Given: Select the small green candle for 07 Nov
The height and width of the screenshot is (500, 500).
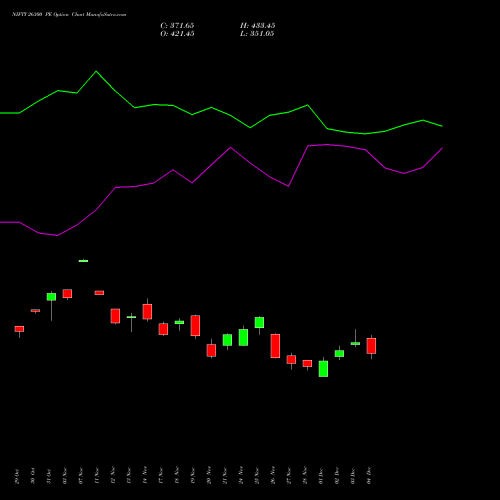Looking at the screenshot, I should [83, 261].
